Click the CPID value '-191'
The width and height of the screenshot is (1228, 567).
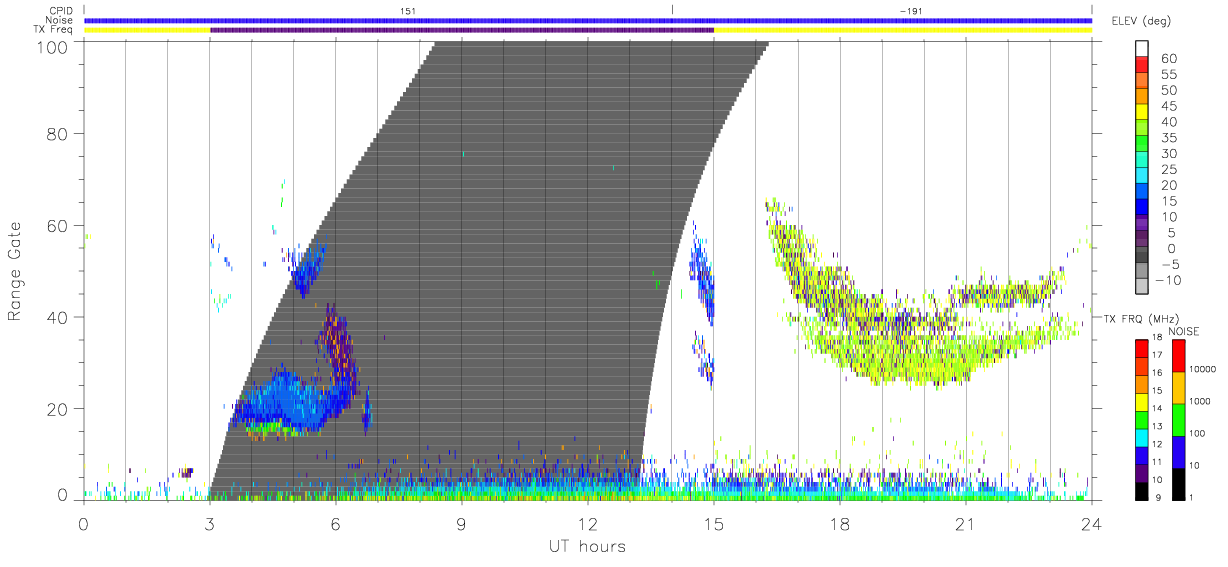(x=910, y=10)
